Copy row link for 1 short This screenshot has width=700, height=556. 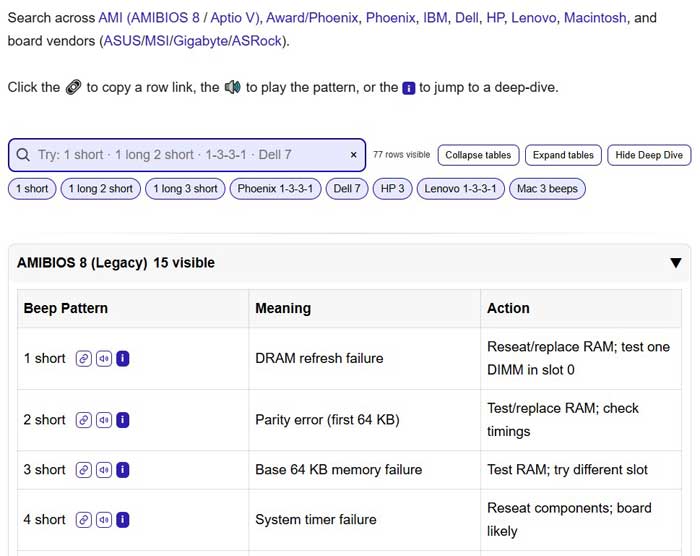83,359
